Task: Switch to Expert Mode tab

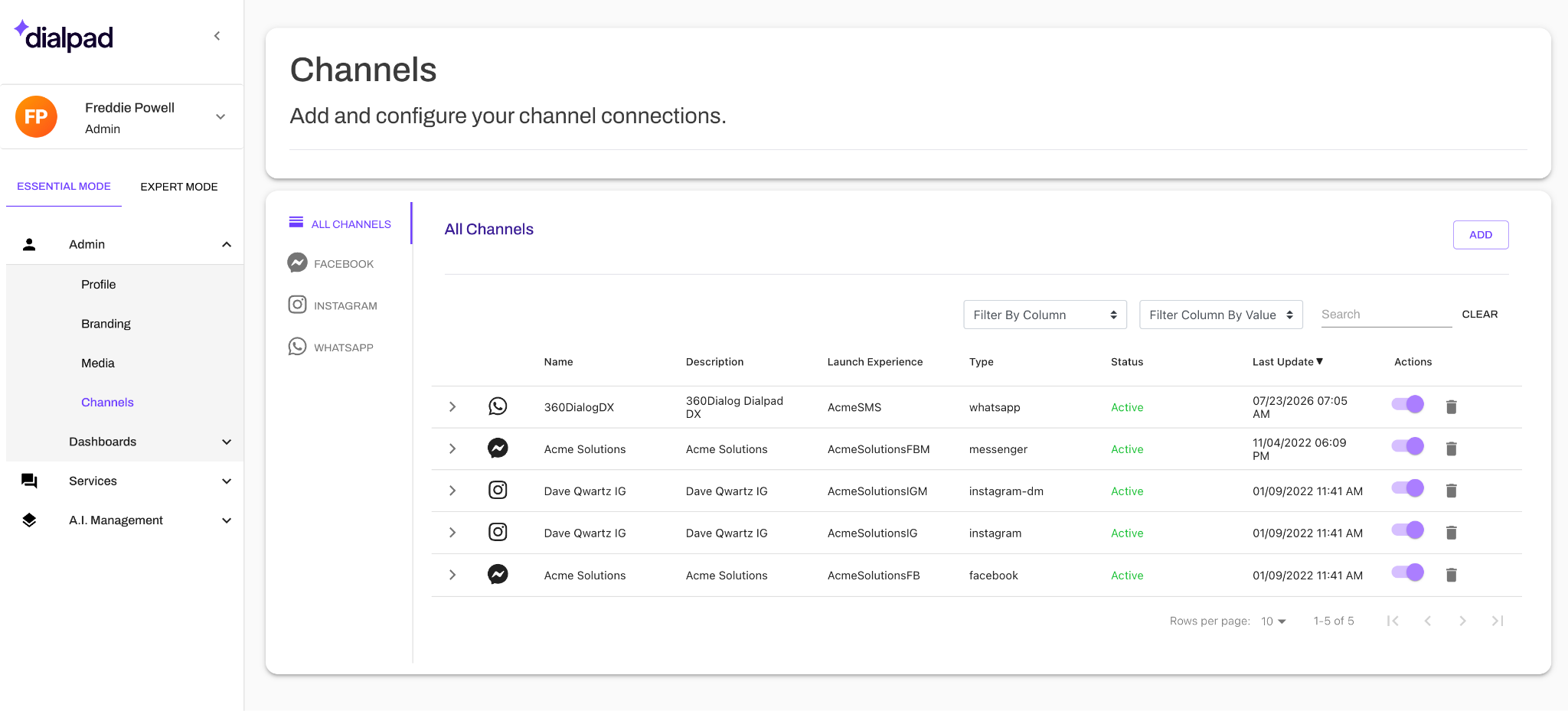Action: point(179,187)
